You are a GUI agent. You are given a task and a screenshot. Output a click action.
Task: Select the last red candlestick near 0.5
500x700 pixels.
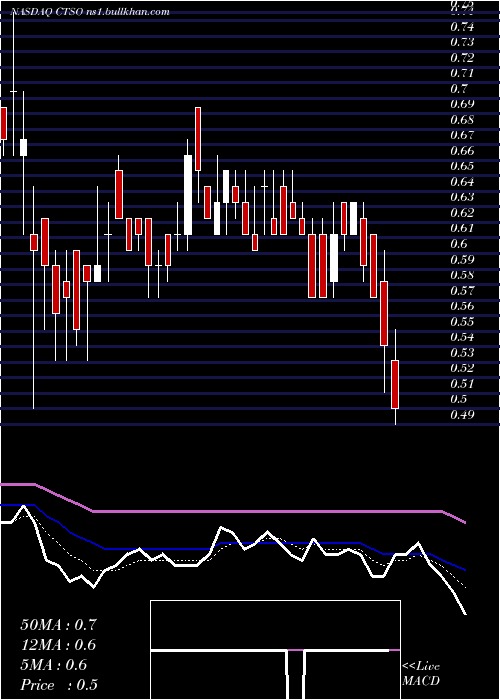coord(395,384)
